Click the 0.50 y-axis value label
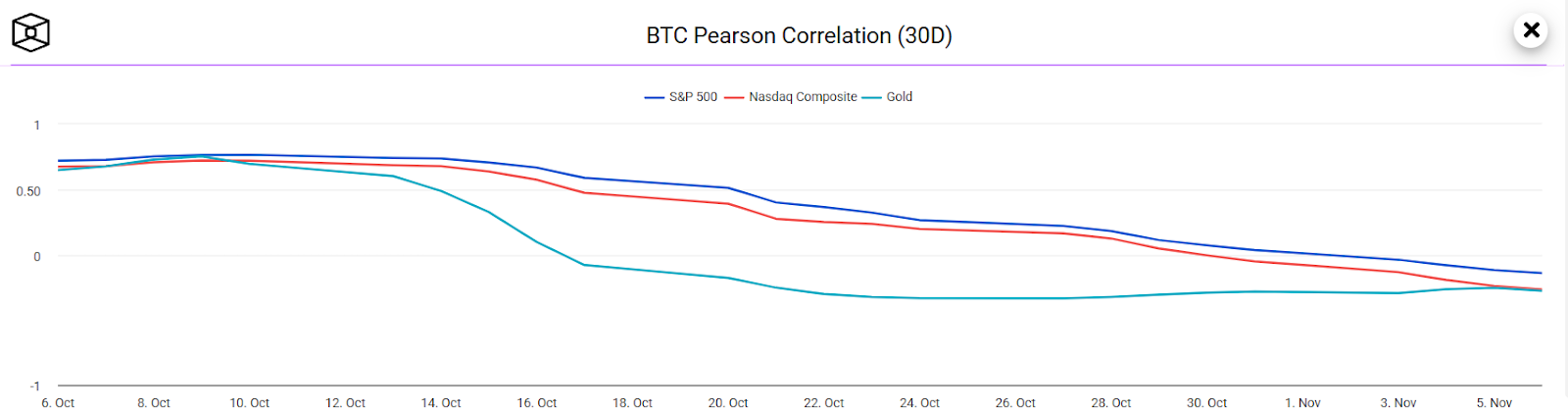Viewport: 1568px width, 411px height. [28, 191]
